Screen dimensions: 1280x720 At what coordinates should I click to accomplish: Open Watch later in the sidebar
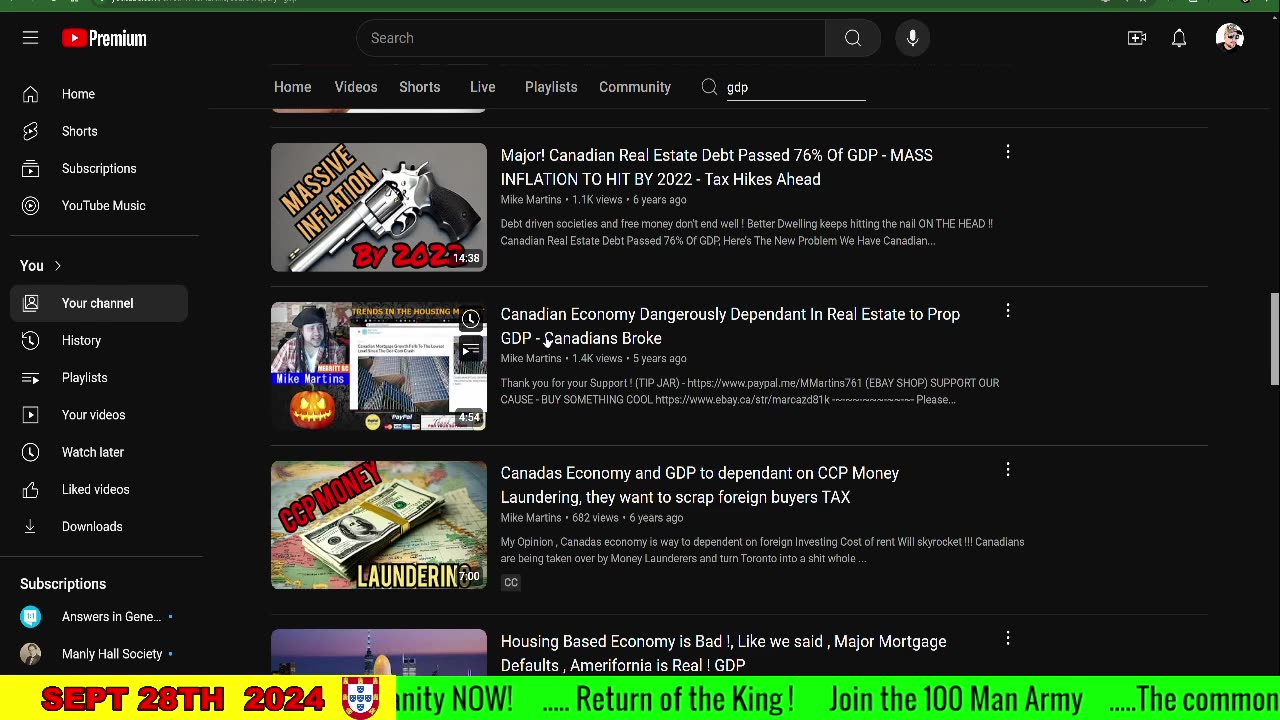pos(98,452)
